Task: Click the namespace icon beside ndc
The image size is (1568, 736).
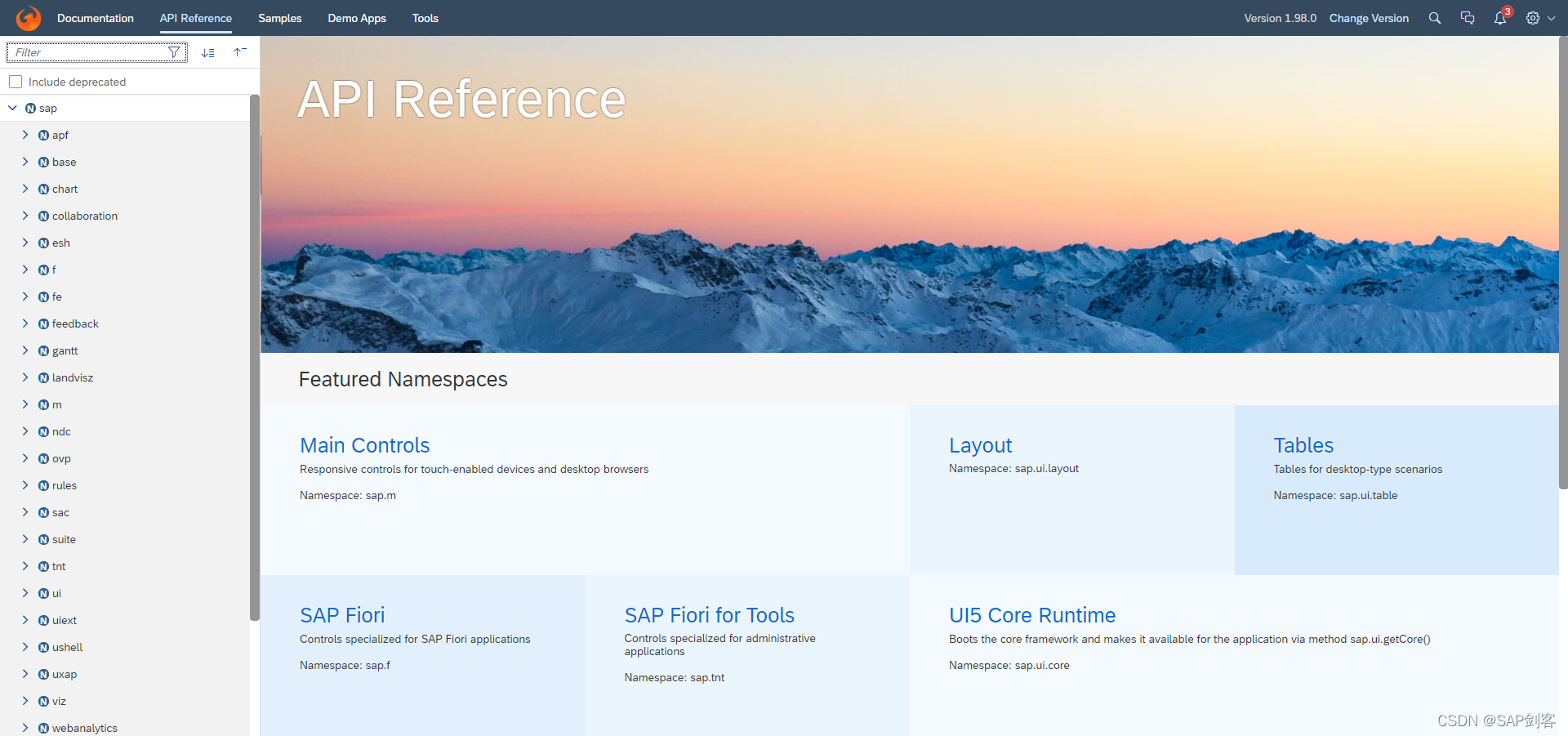Action: 44,432
